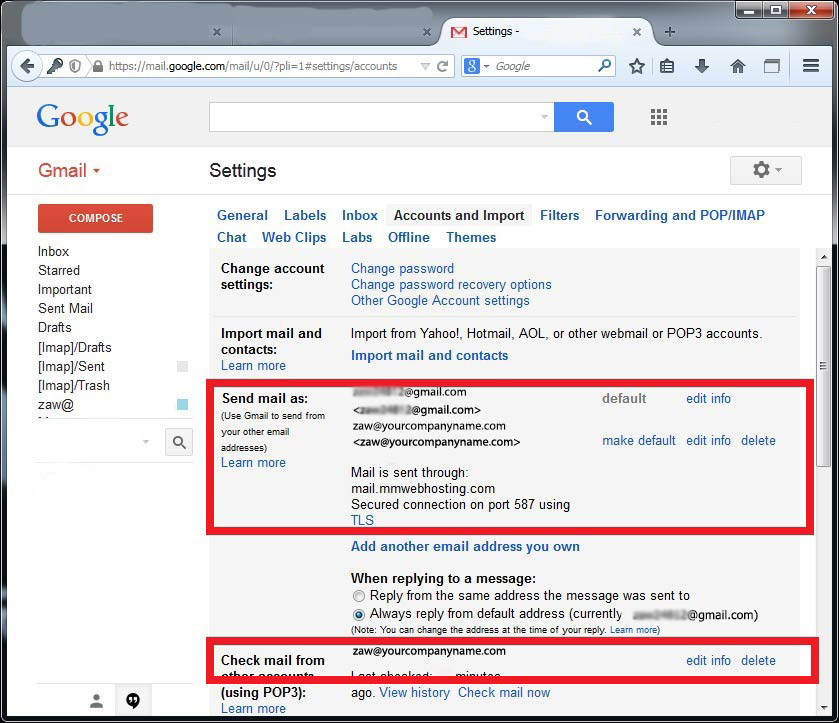Close the first blurred browser tab
Image resolution: width=839 pixels, height=723 pixels.
(x=217, y=32)
